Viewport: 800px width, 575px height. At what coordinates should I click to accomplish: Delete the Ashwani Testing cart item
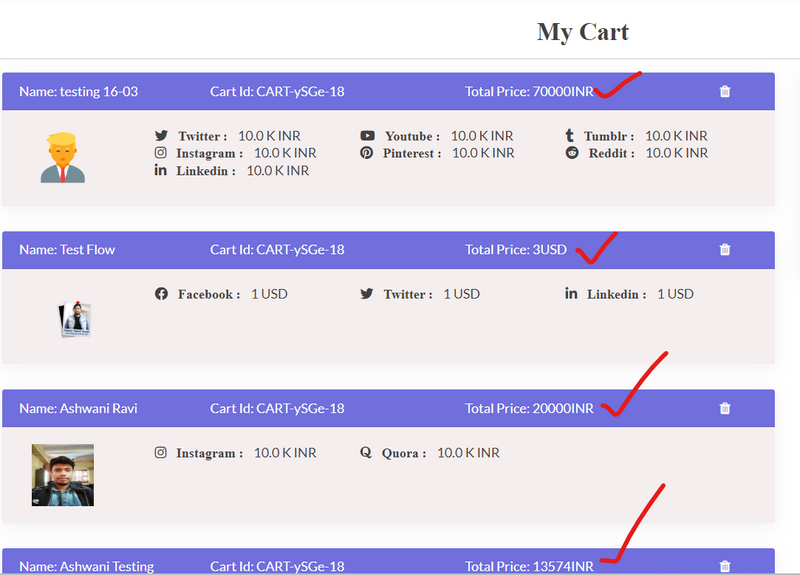(725, 566)
